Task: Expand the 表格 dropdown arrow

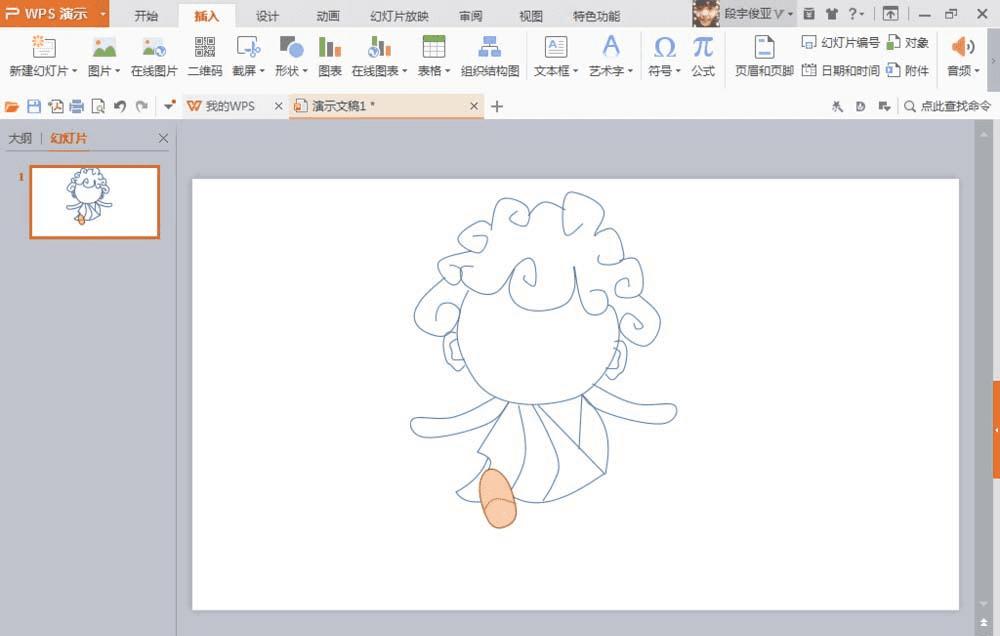Action: [448, 71]
